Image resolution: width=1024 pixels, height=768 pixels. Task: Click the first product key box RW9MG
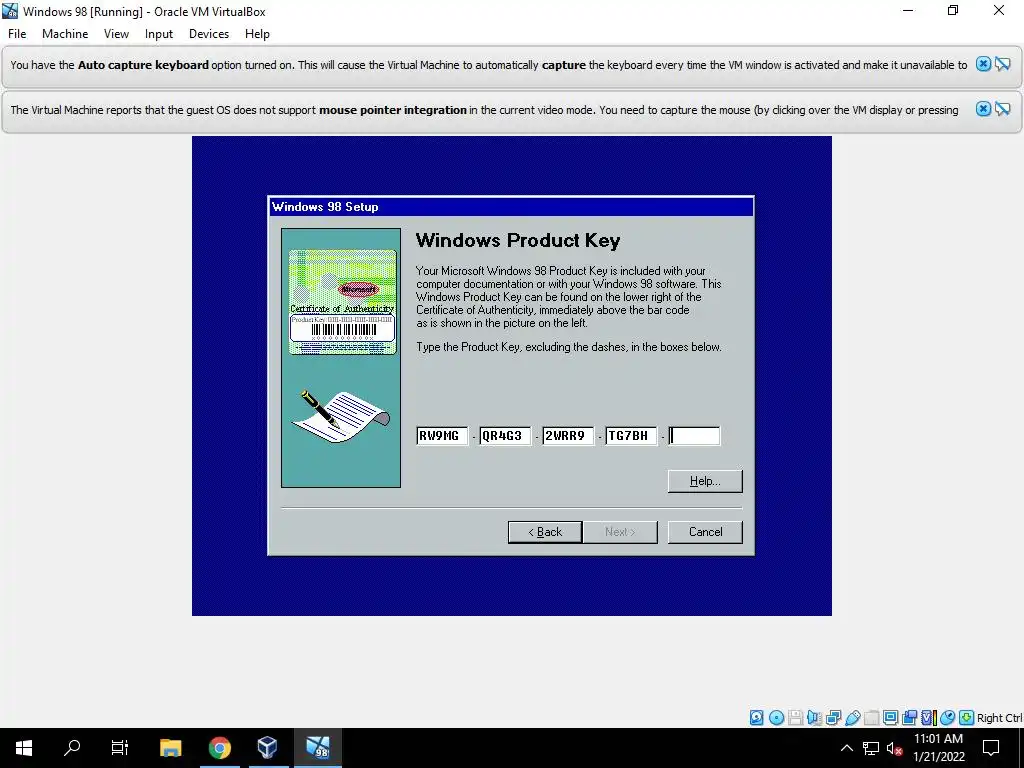click(x=442, y=436)
